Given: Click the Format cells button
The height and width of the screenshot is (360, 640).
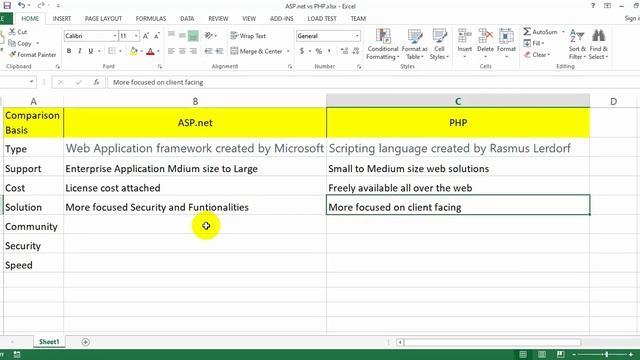Looking at the screenshot, I should [x=506, y=43].
